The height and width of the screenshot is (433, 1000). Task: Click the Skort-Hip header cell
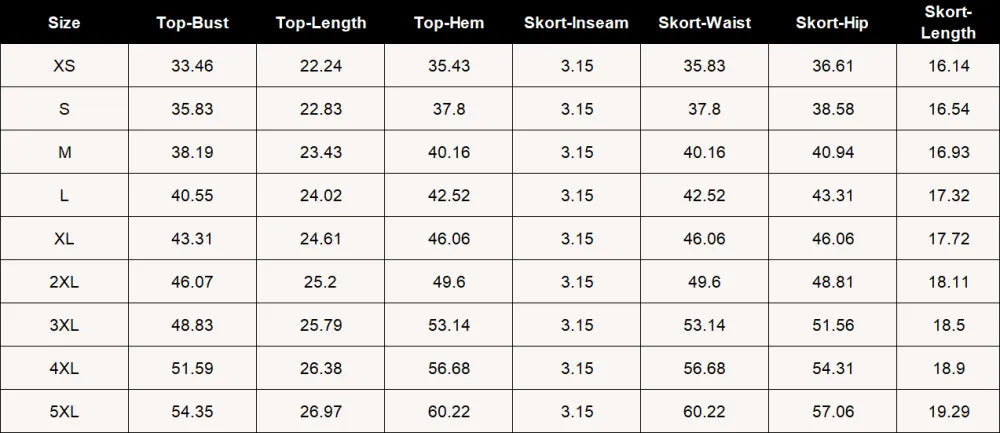(832, 22)
